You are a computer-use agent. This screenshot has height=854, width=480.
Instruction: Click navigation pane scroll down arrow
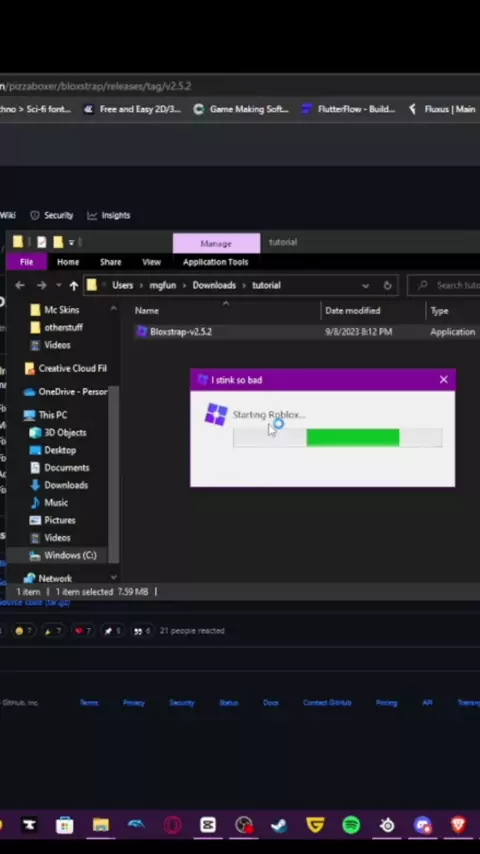tap(113, 577)
